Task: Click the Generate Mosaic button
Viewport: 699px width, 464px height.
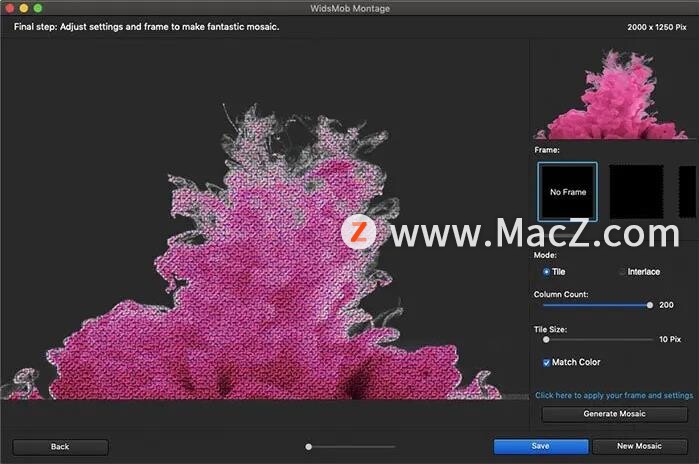Action: (614, 414)
